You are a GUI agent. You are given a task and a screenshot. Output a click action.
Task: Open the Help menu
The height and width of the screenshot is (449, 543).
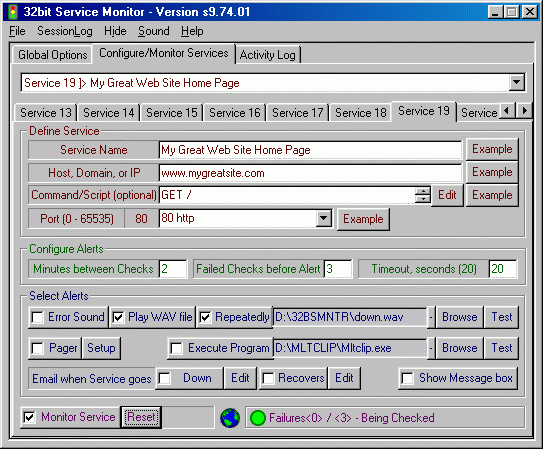pyautogui.click(x=192, y=31)
